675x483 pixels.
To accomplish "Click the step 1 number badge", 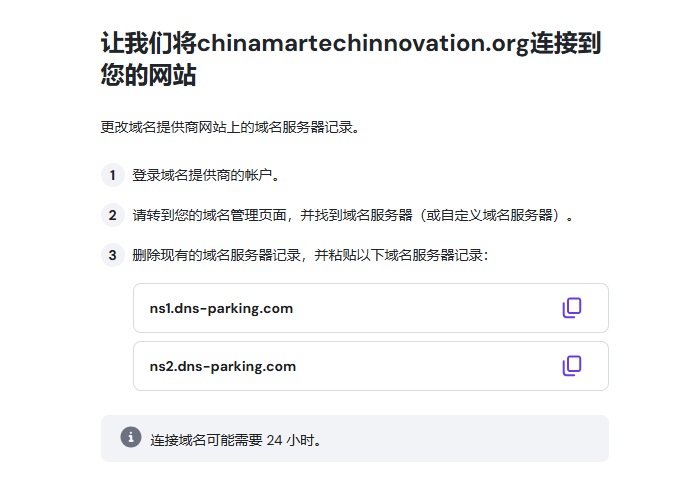I will pyautogui.click(x=113, y=176).
